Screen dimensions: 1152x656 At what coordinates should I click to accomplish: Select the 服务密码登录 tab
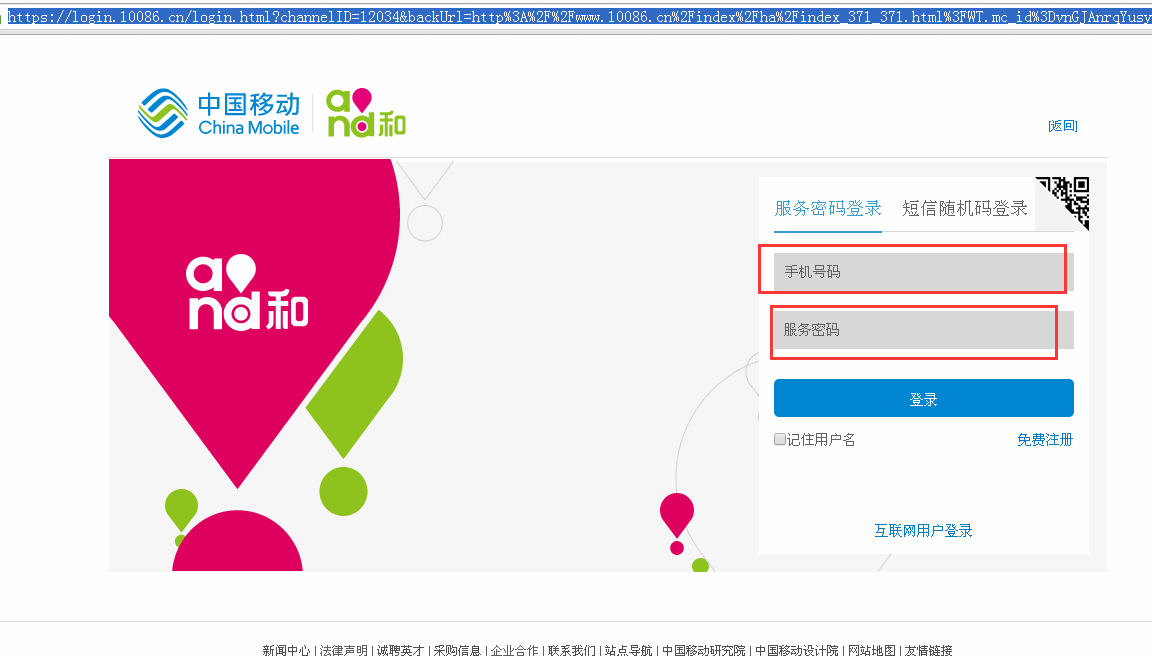pyautogui.click(x=827, y=207)
